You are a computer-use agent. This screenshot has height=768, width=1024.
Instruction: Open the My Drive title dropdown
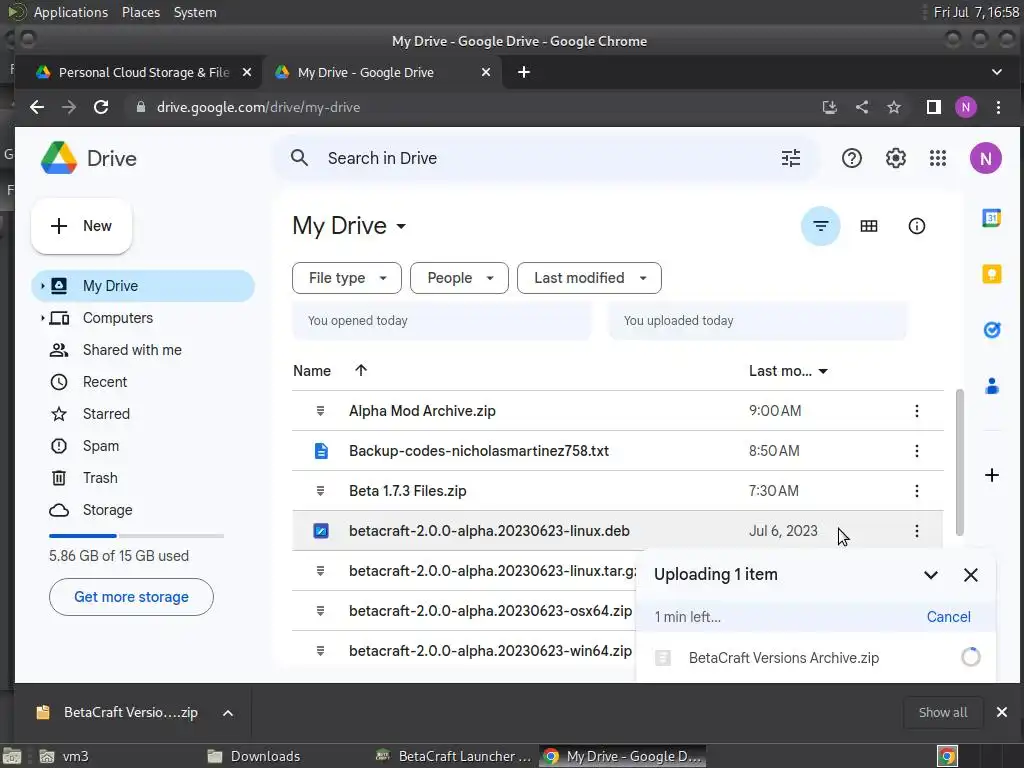tap(401, 227)
